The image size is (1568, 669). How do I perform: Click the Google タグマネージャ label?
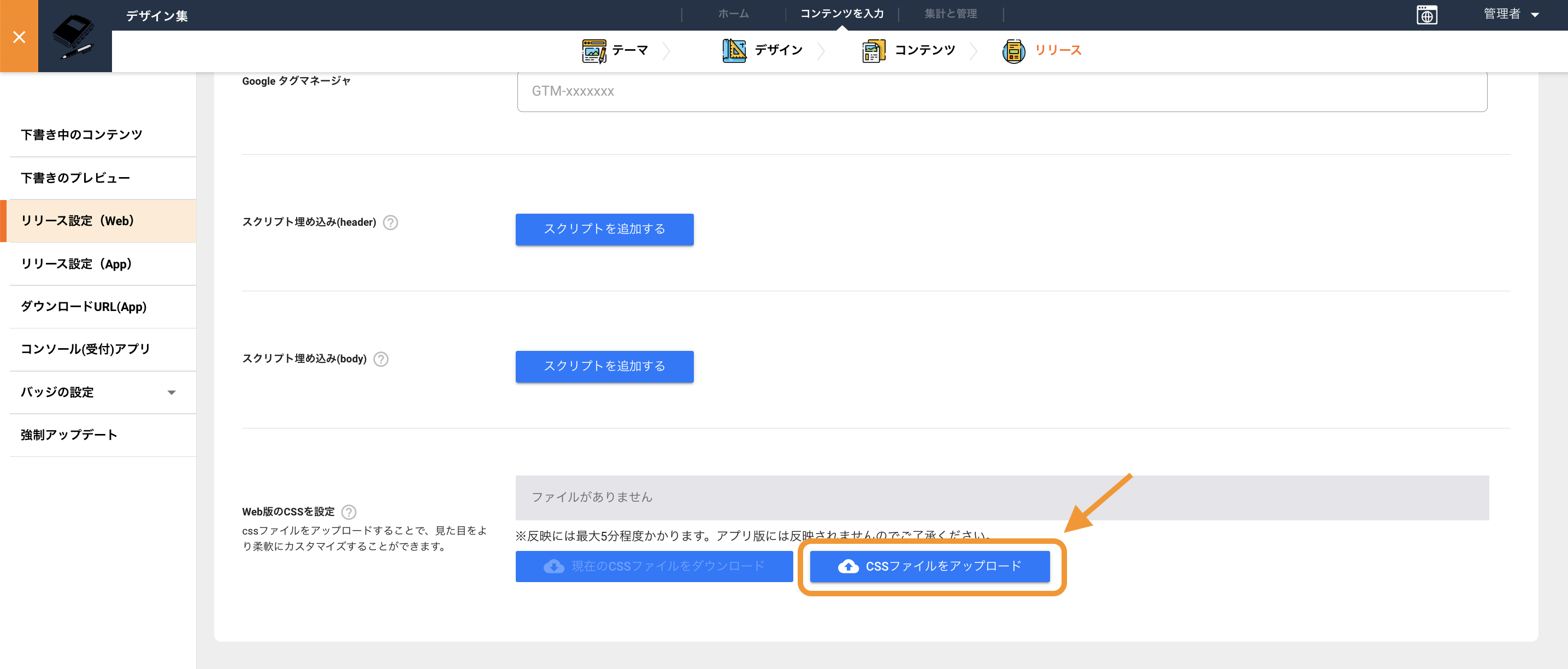(296, 81)
